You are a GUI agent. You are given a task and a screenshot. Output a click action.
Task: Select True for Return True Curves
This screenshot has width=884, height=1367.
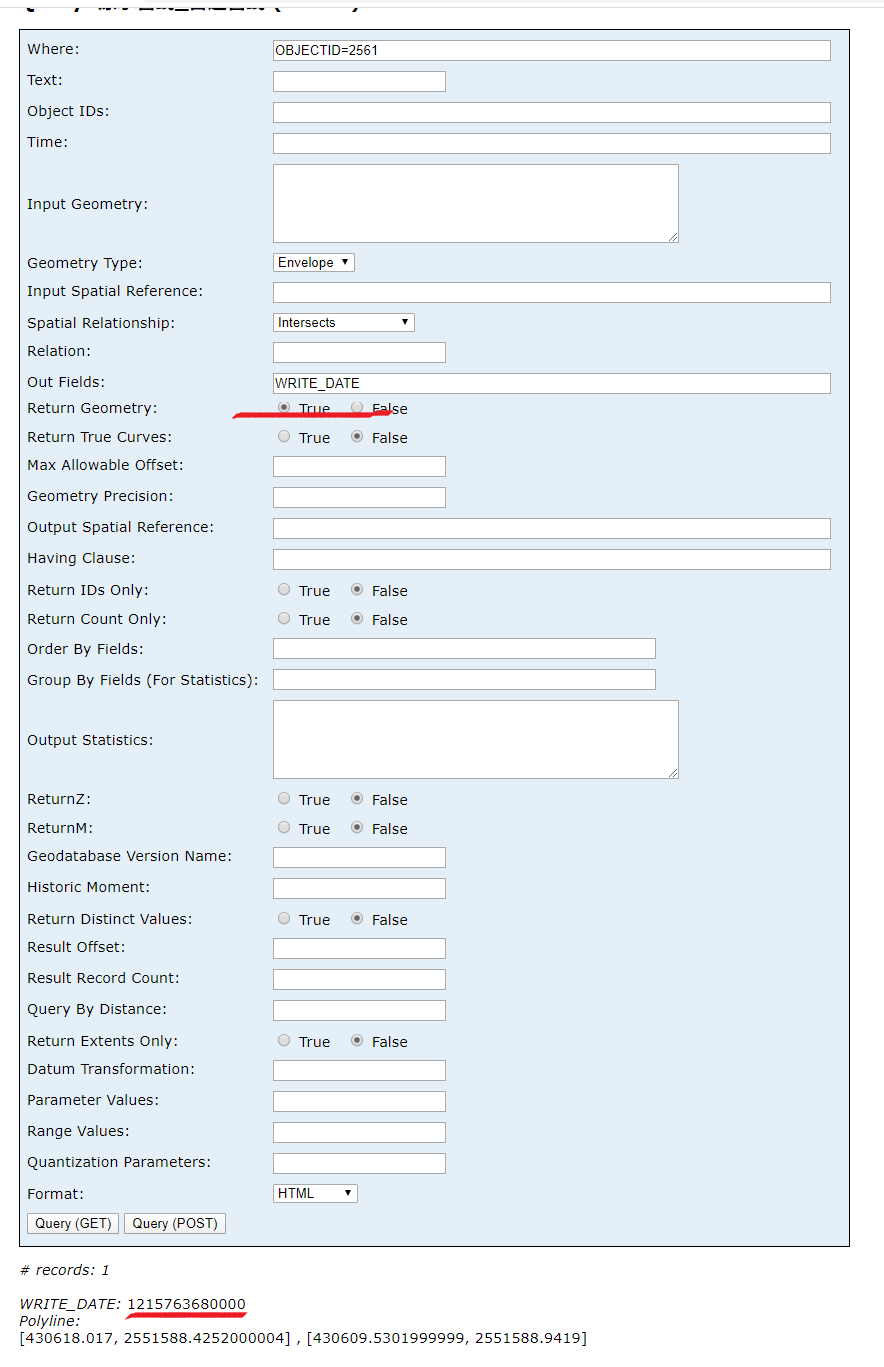[x=284, y=436]
